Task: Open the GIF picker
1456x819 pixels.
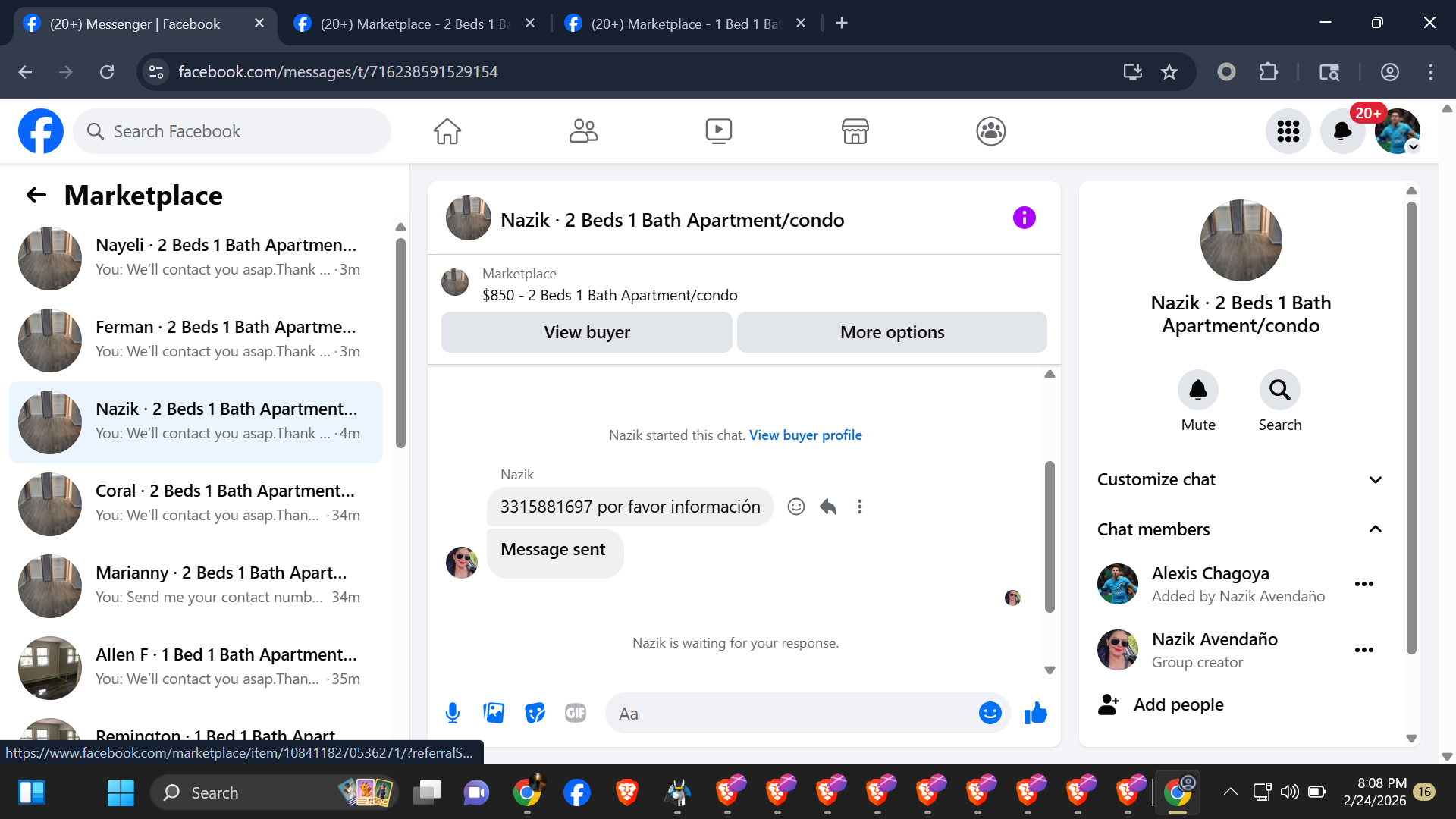Action: [576, 713]
